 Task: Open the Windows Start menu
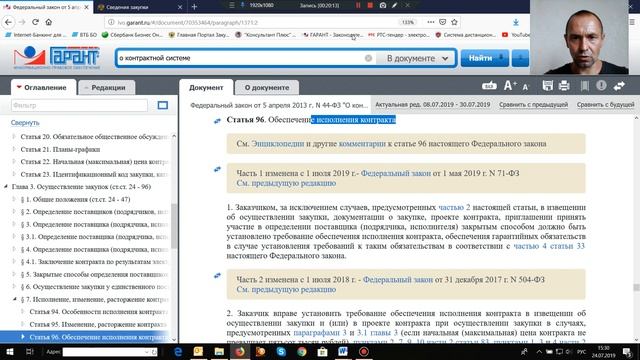(9, 351)
